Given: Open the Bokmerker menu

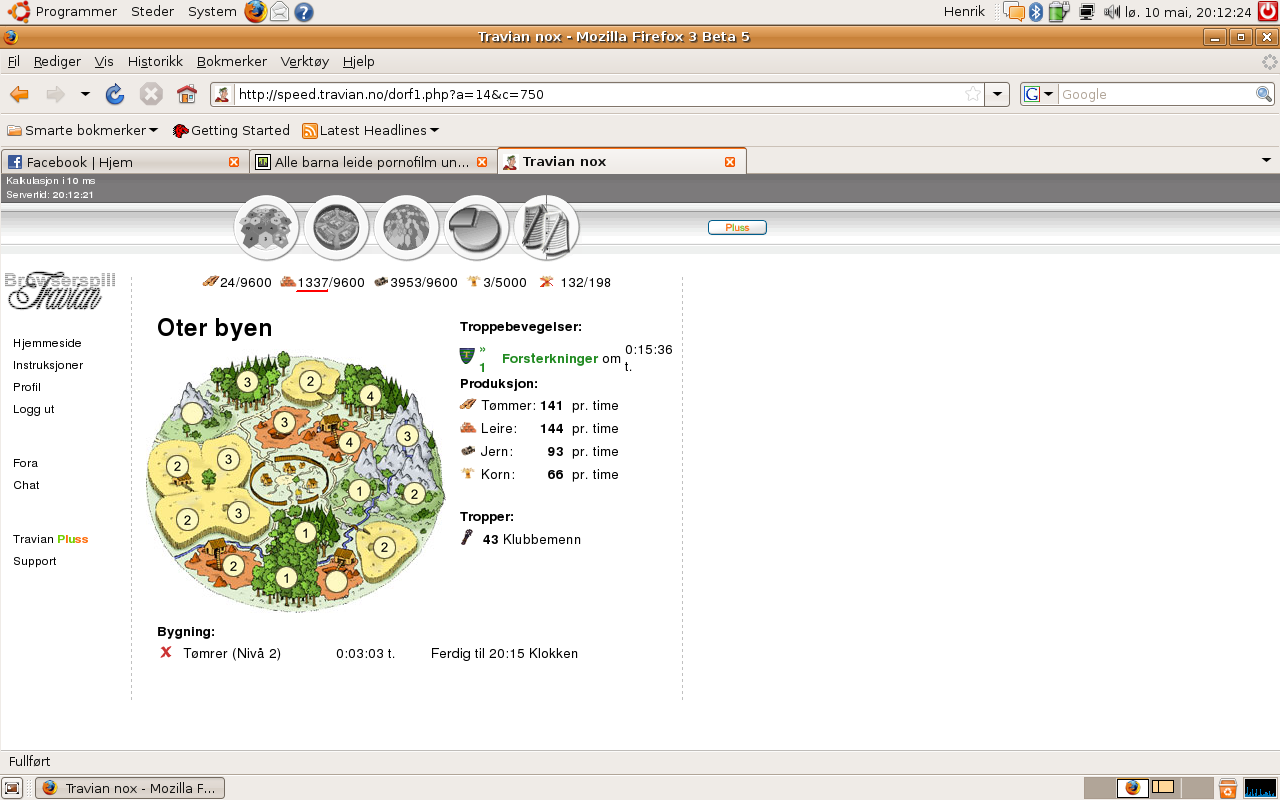Looking at the screenshot, I should coord(232,61).
